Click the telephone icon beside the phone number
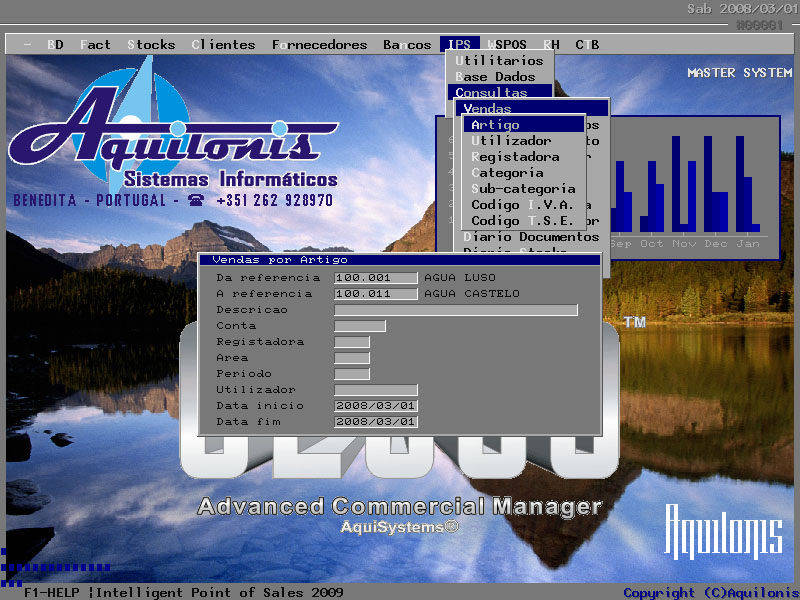Viewport: 800px width, 600px height. coord(196,200)
